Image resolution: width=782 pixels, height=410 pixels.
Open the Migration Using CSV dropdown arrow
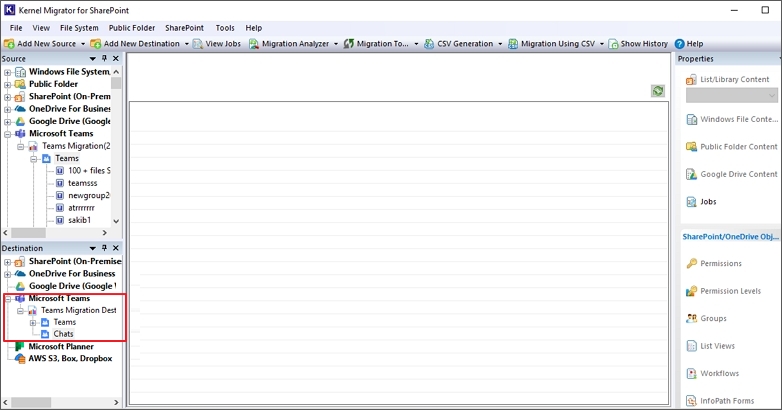(x=601, y=44)
